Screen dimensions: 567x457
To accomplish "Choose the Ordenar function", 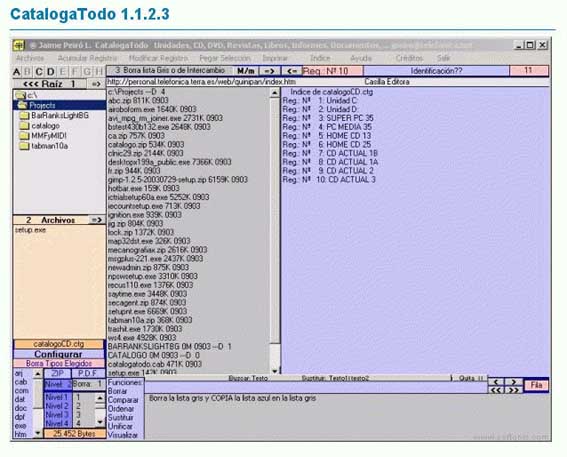I will tap(121, 409).
